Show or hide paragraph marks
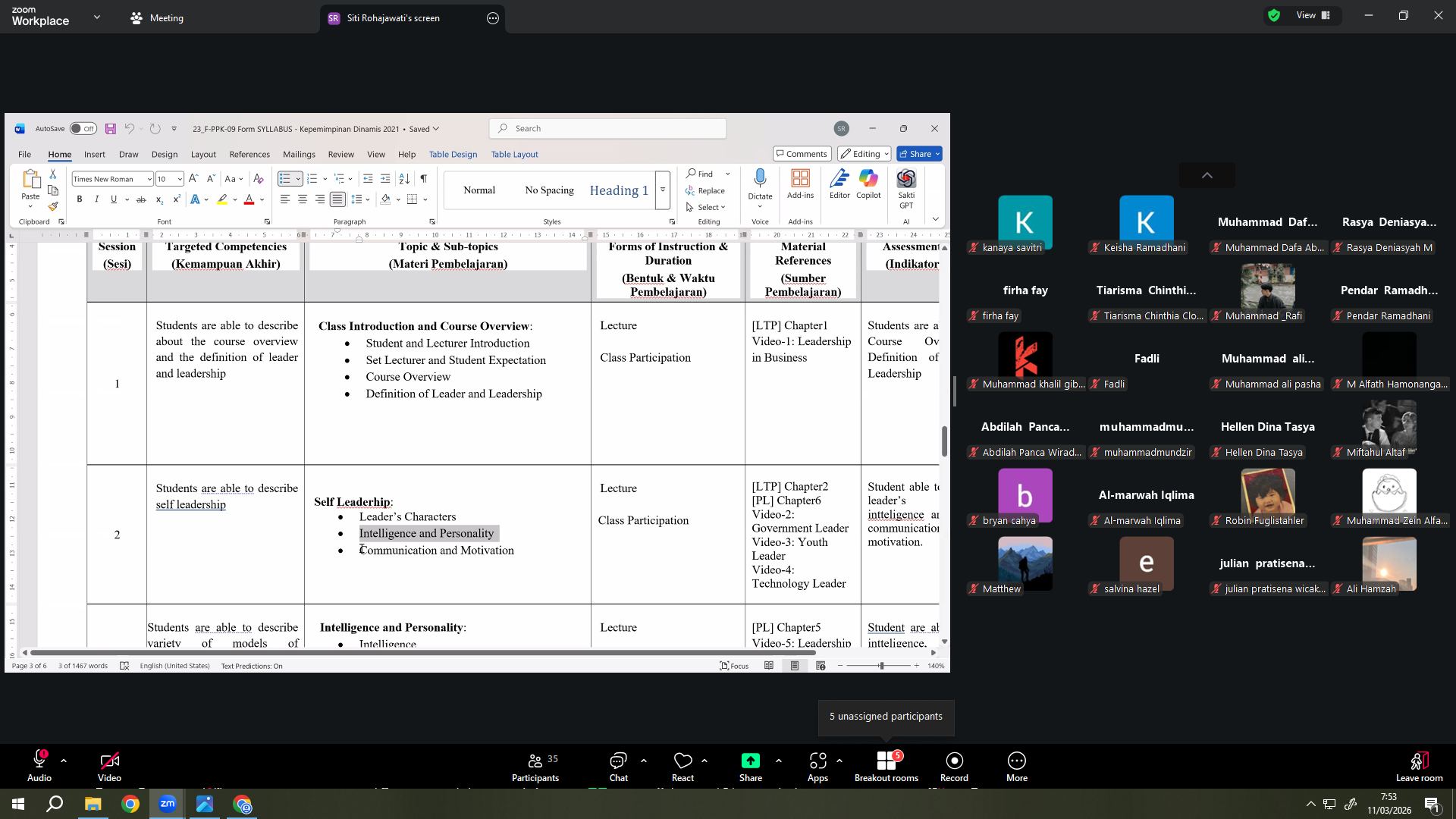1456x819 pixels. pos(423,179)
